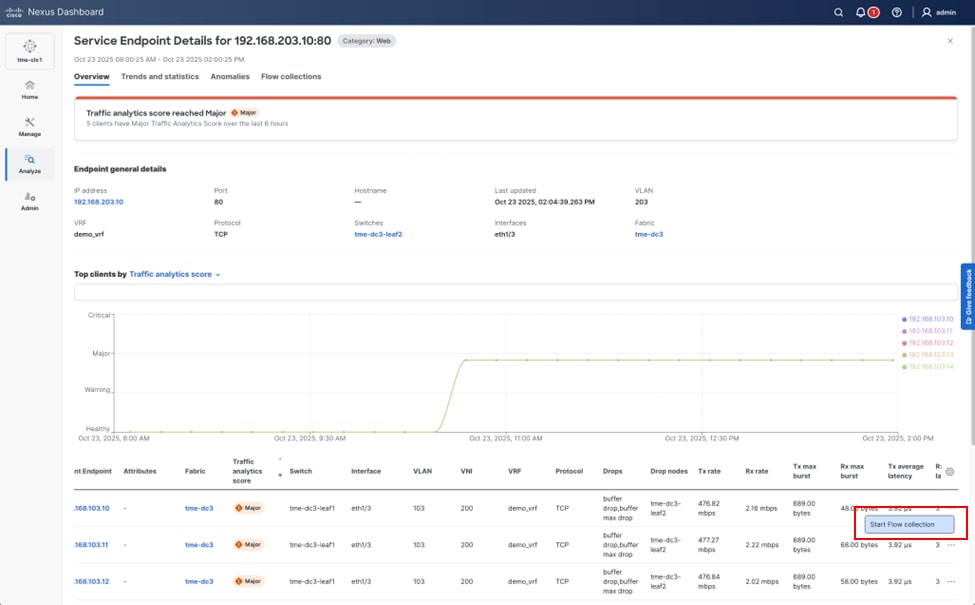Switch to the Anomalies tab
This screenshot has width=975, height=605.
pyautogui.click(x=230, y=76)
